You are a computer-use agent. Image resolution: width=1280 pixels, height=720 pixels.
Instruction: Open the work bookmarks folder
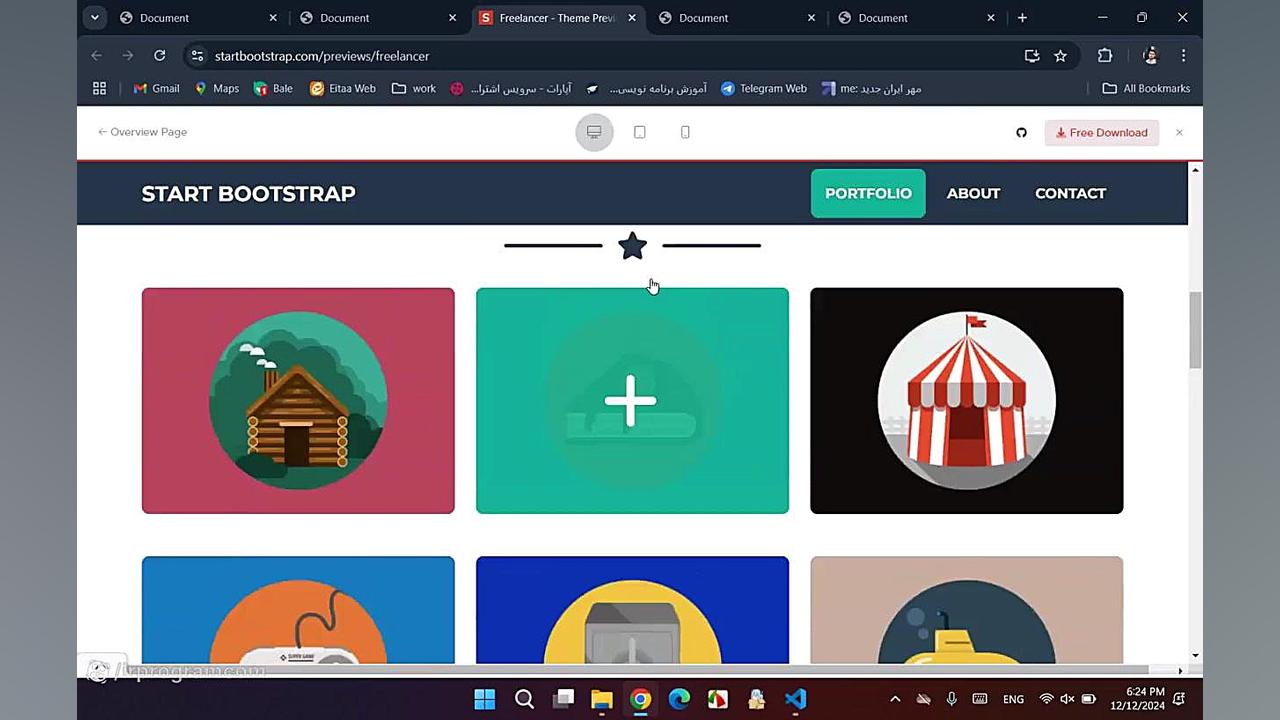coord(414,88)
